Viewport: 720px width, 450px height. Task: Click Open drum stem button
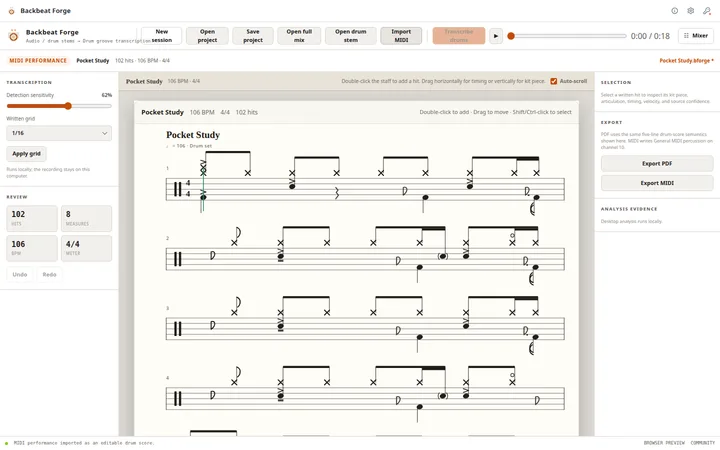(351, 36)
